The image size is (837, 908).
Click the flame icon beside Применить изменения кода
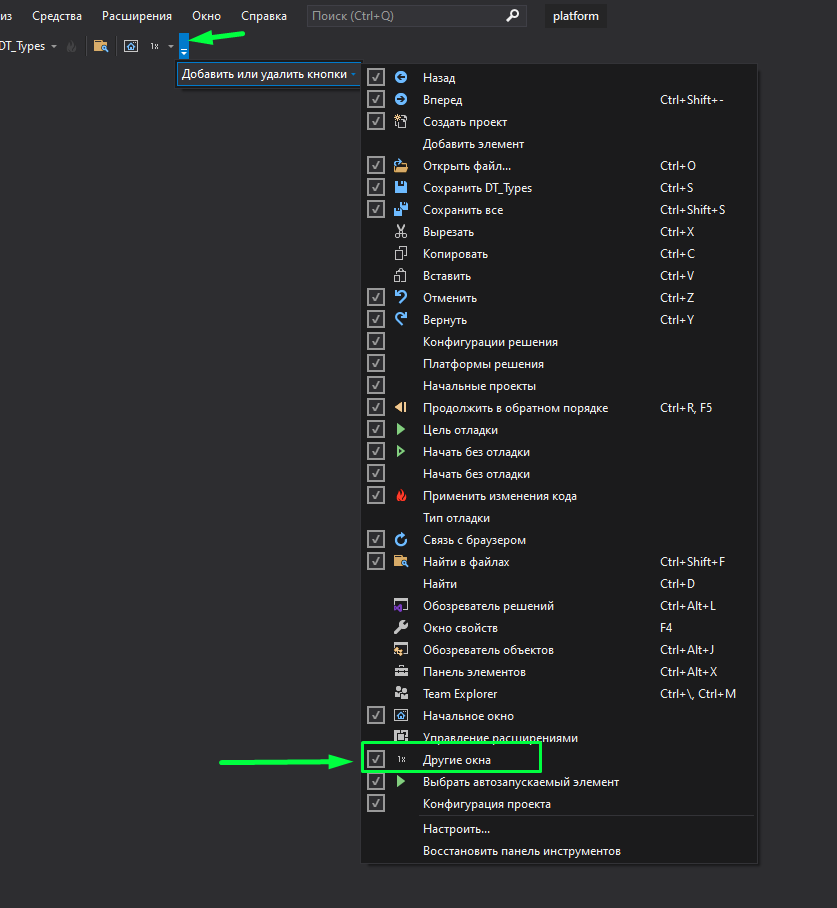(x=401, y=496)
